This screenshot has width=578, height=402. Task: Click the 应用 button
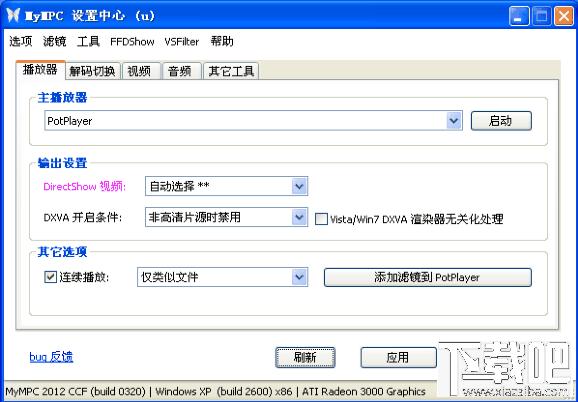point(398,357)
